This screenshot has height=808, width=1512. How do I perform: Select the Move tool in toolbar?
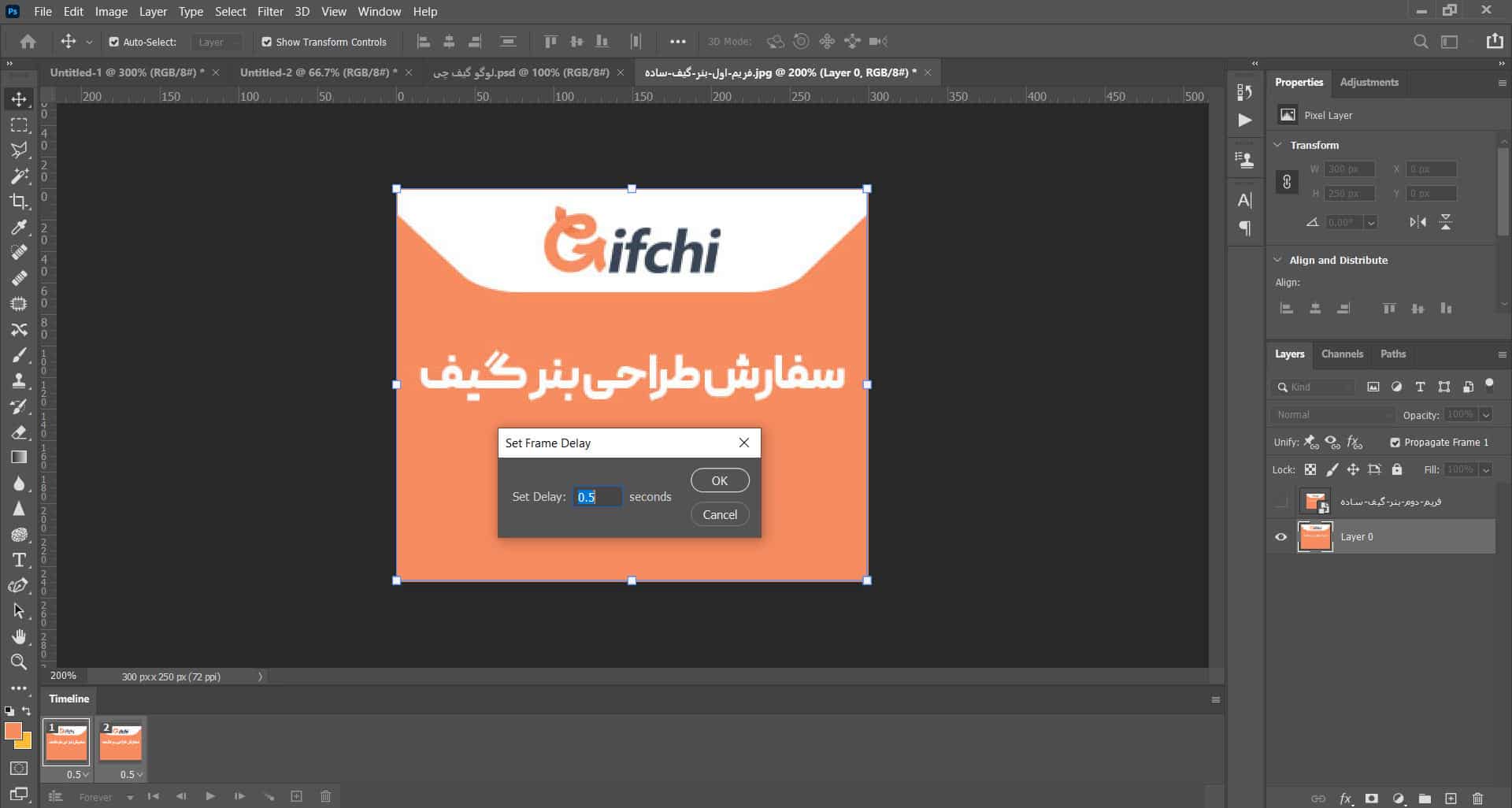tap(19, 99)
